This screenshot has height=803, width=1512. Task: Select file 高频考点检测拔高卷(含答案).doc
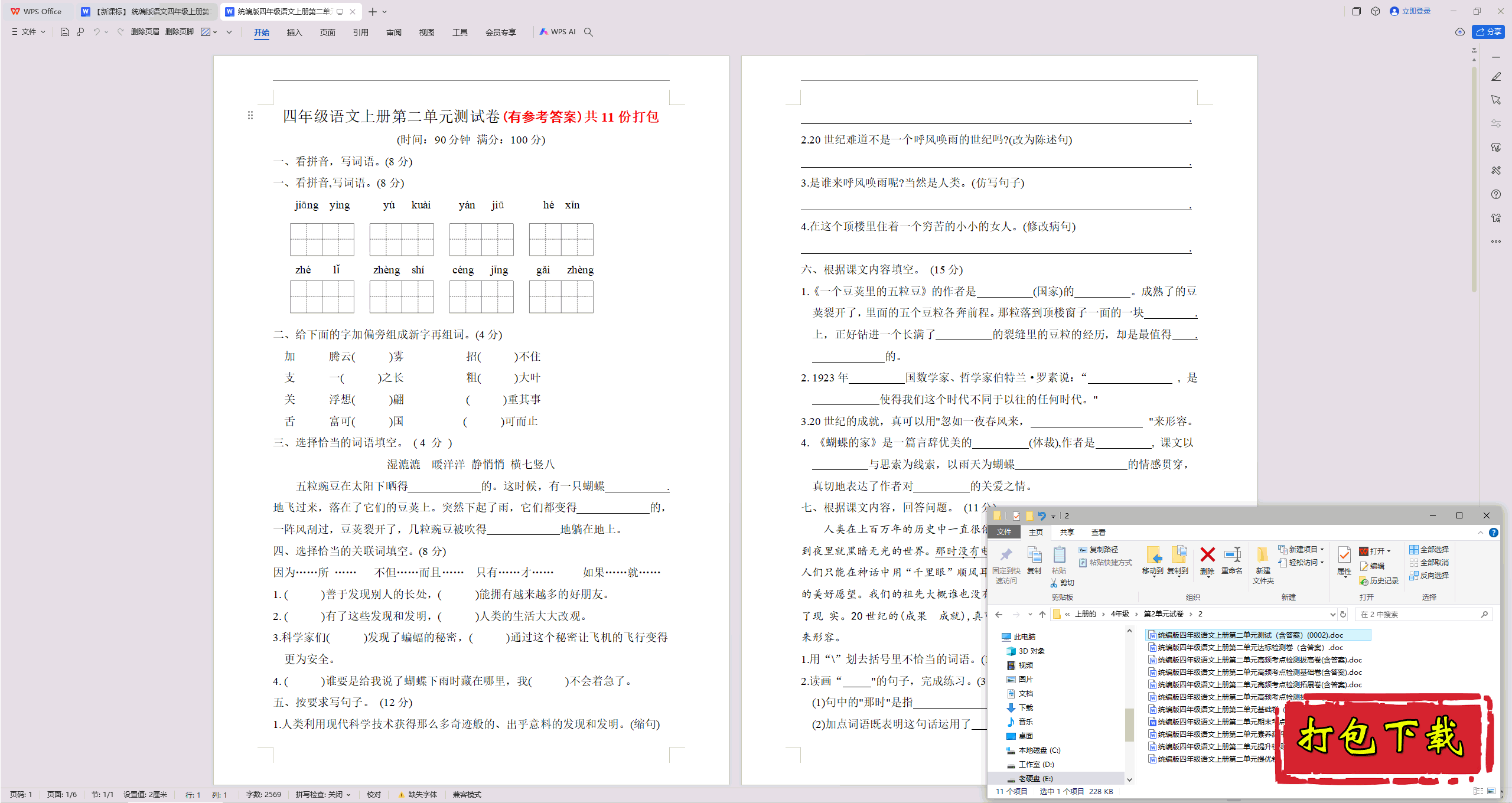point(1256,660)
